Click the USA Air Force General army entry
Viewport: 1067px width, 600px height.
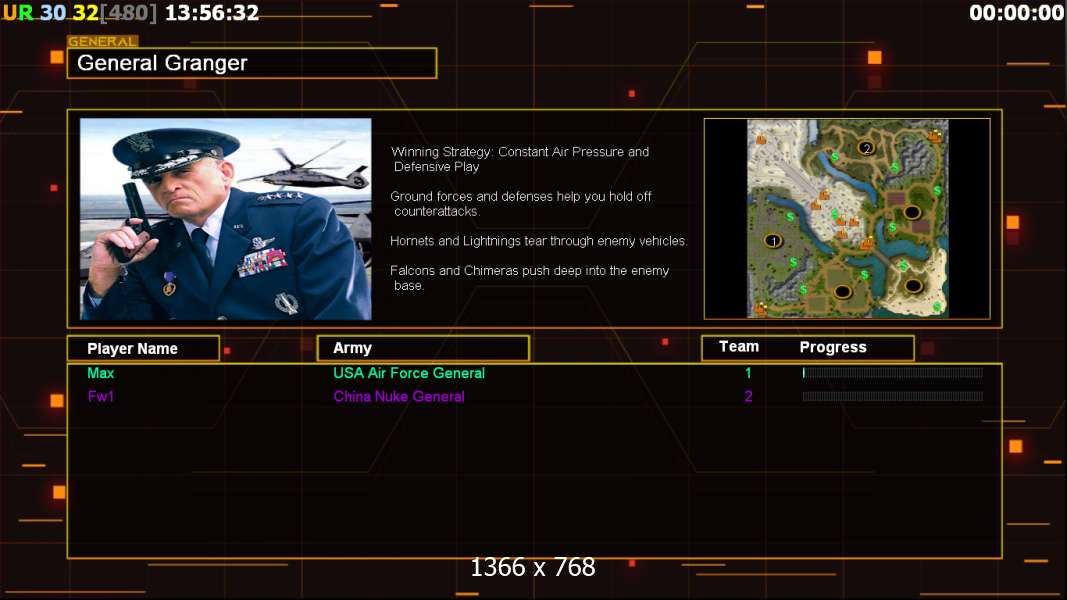pos(409,373)
